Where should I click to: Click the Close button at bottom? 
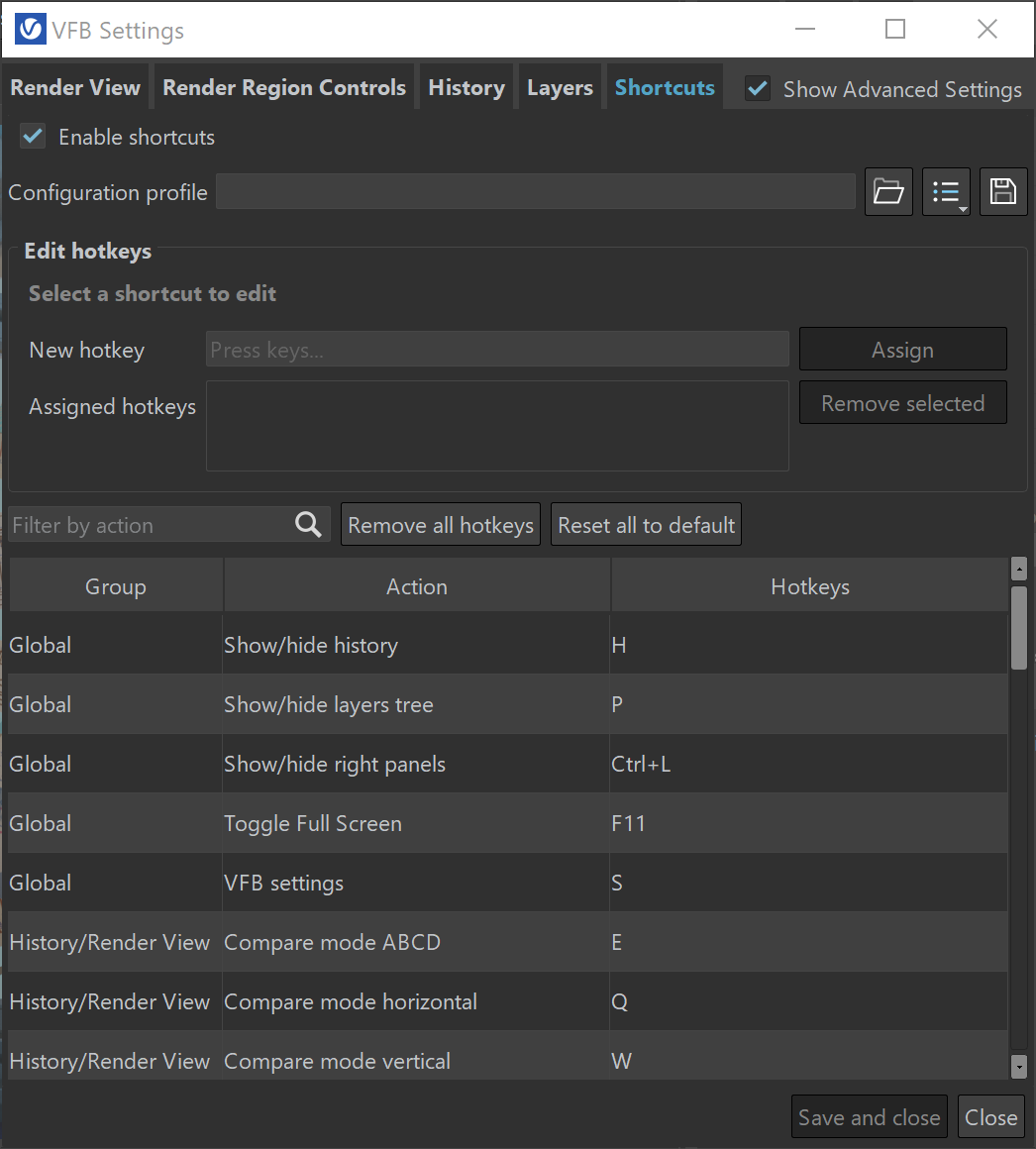coord(990,1116)
